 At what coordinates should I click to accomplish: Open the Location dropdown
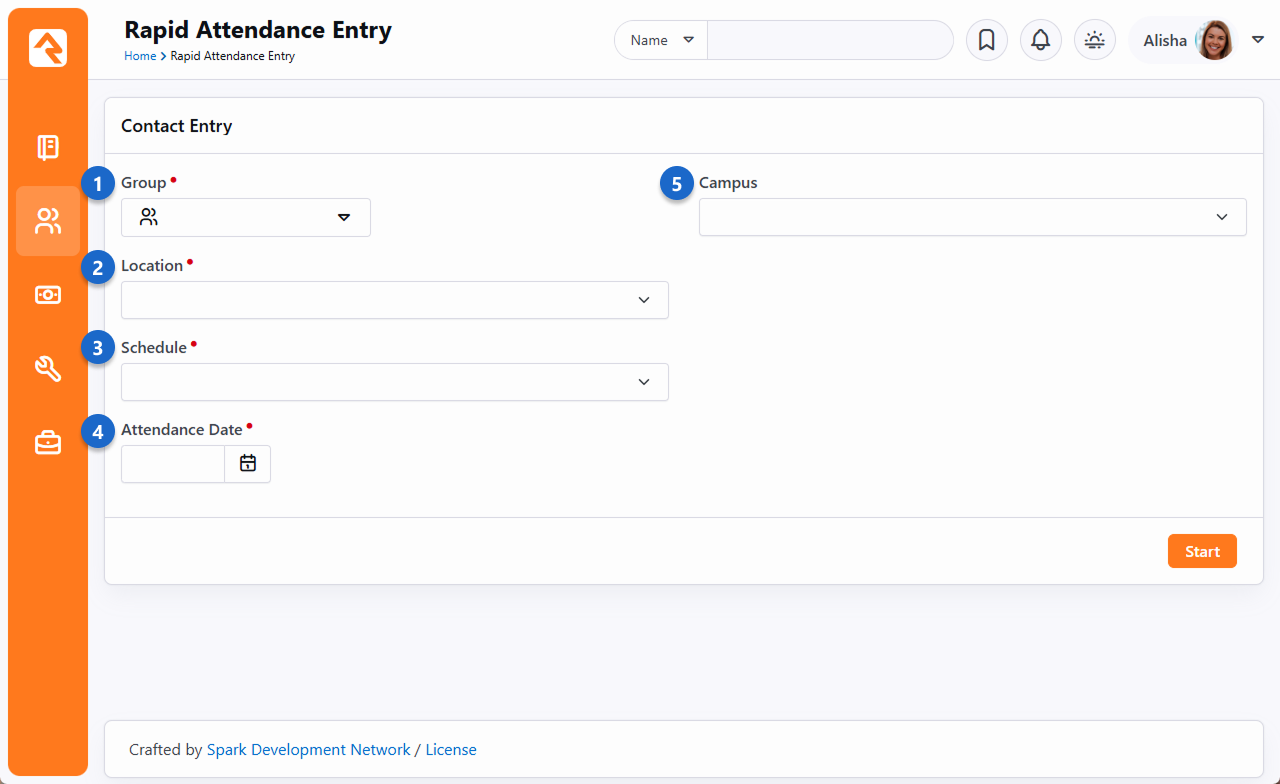[394, 300]
